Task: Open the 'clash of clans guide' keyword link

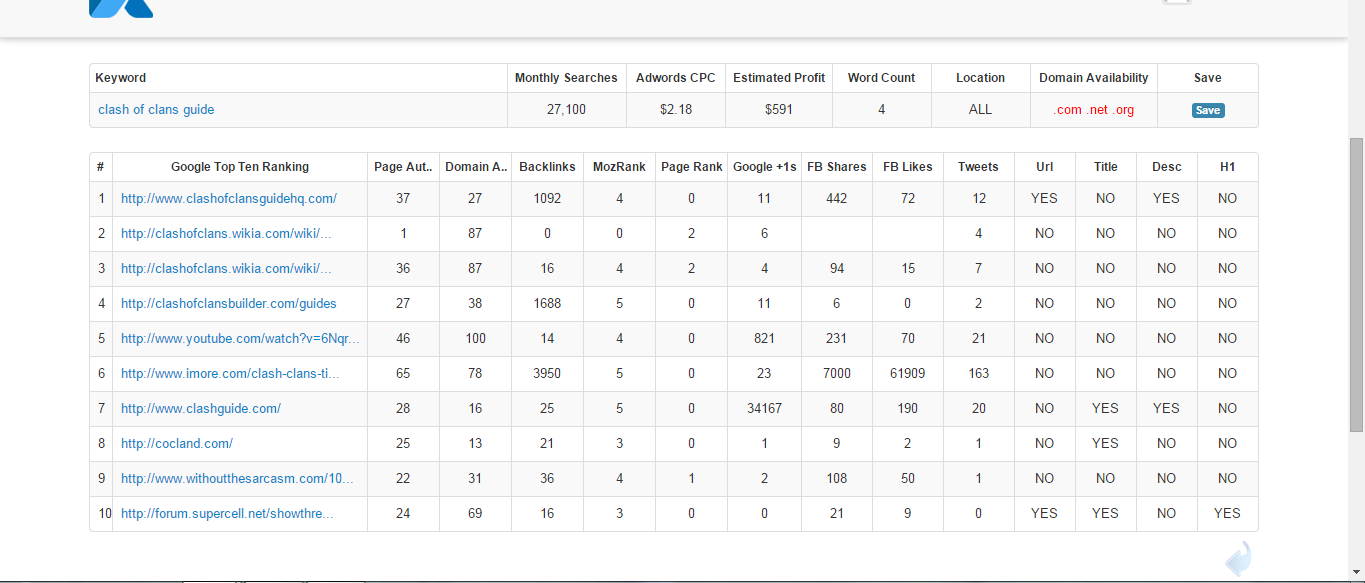Action: click(156, 110)
